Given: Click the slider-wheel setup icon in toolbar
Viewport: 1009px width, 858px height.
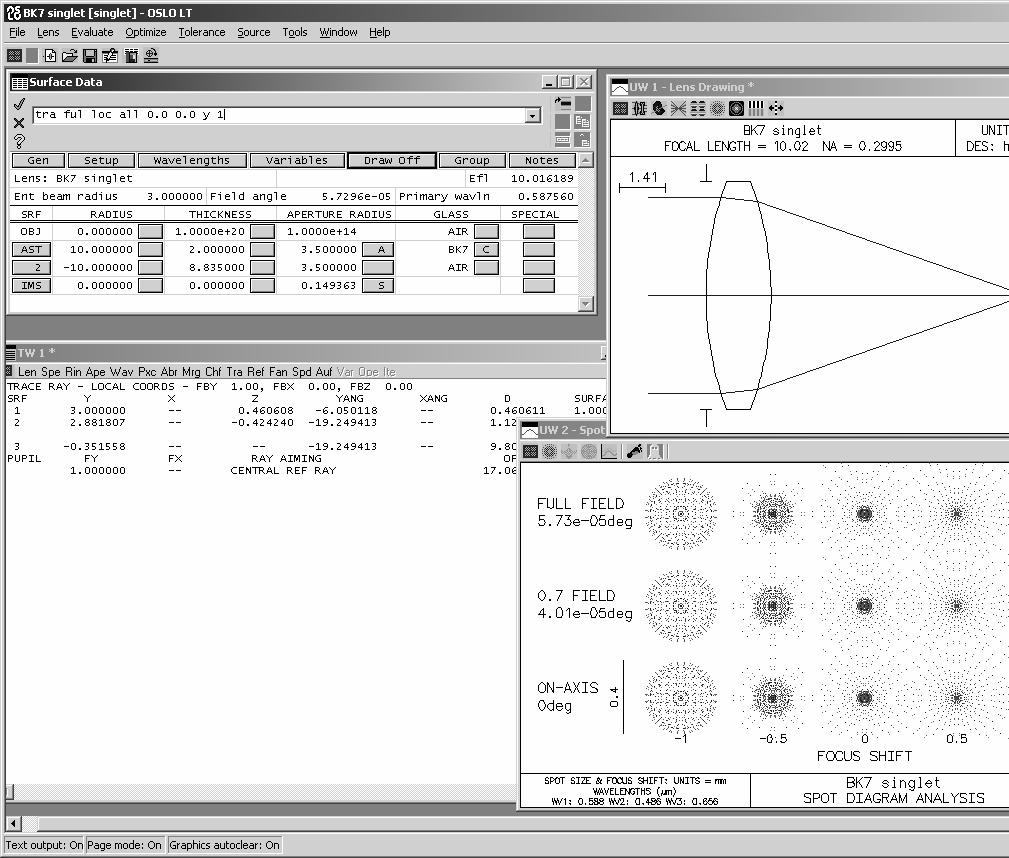Looking at the screenshot, I should (151, 56).
